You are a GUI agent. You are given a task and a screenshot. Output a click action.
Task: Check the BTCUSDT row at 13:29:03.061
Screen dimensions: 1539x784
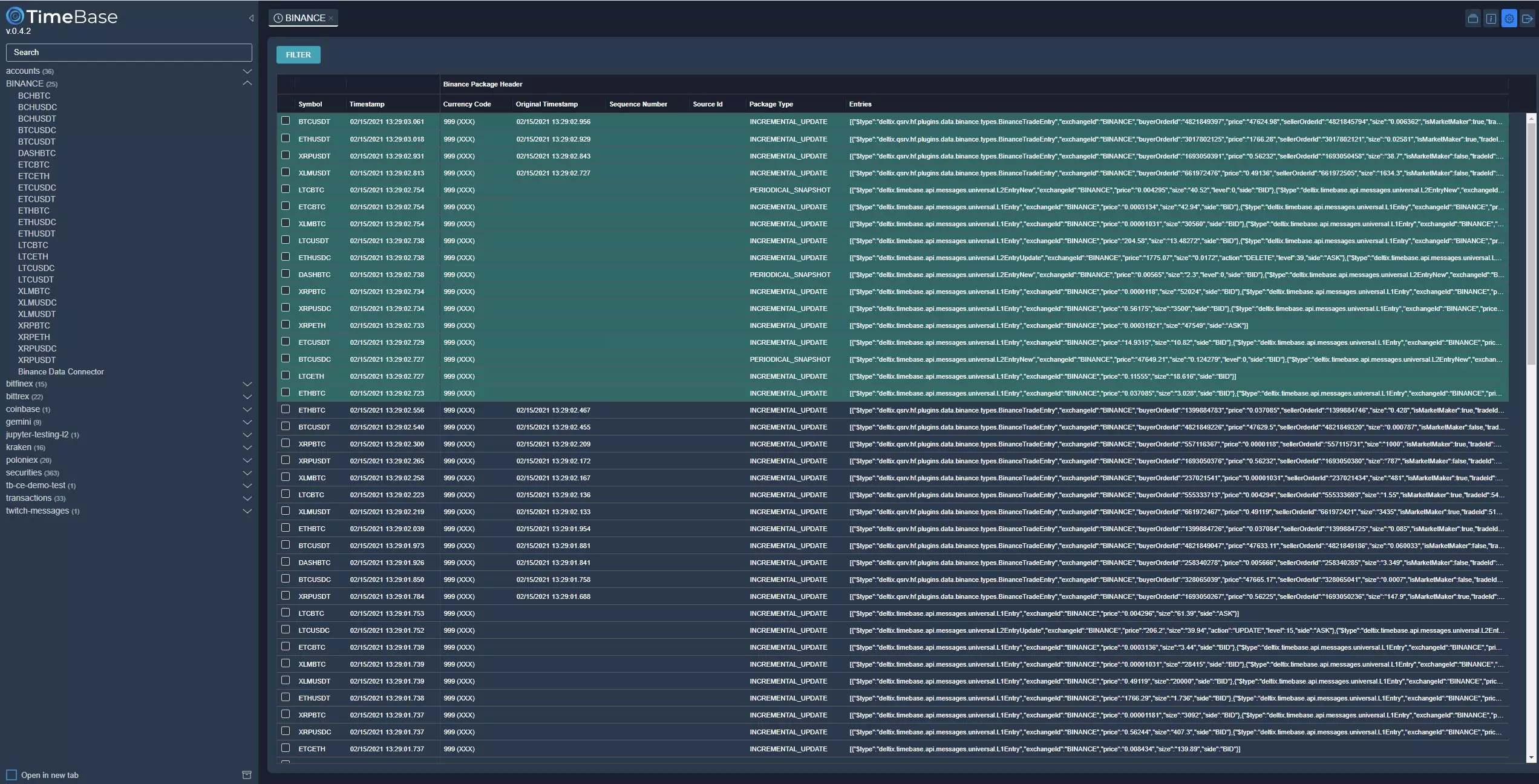286,121
